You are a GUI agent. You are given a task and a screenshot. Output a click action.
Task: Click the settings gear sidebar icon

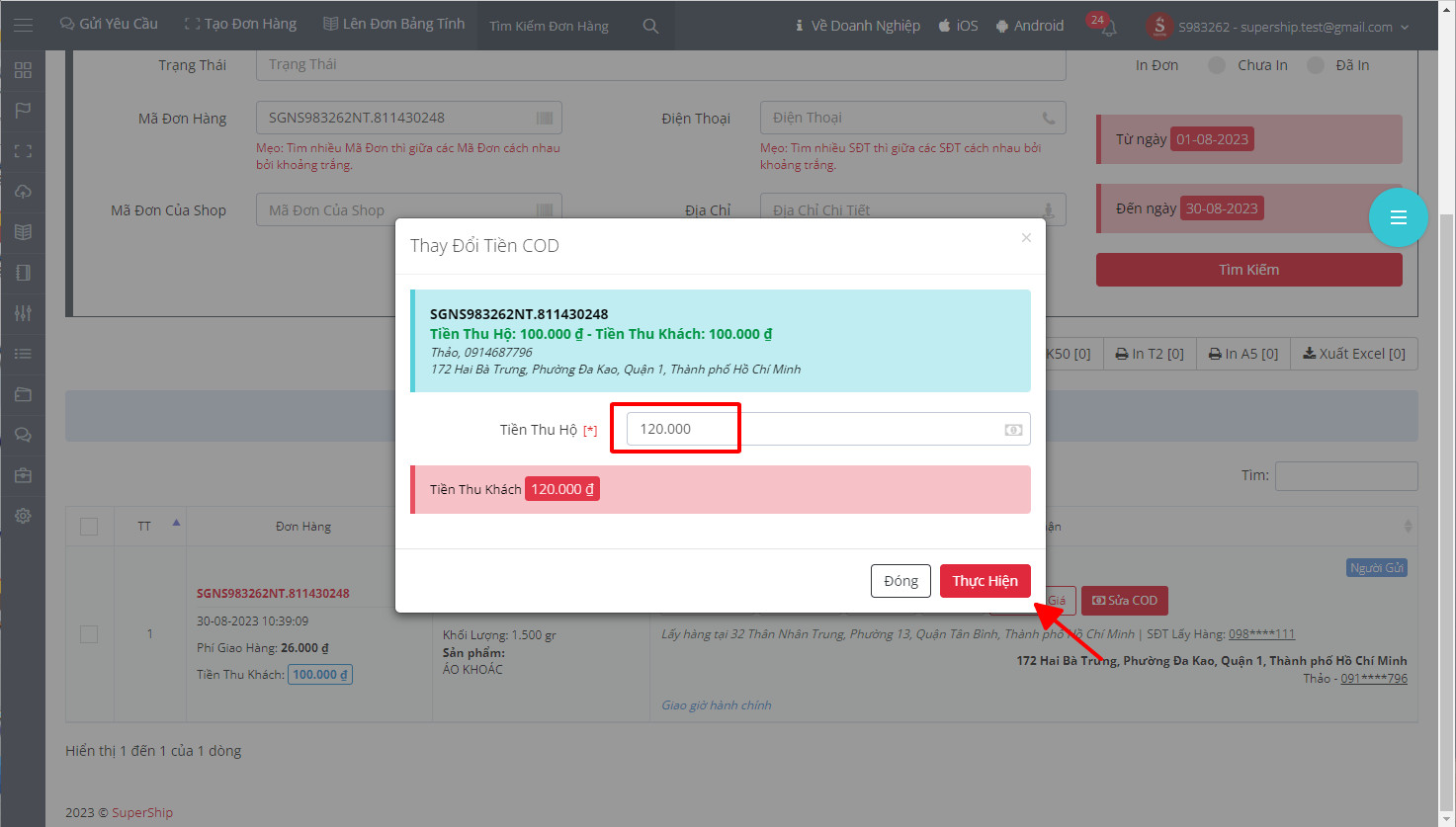tap(23, 516)
